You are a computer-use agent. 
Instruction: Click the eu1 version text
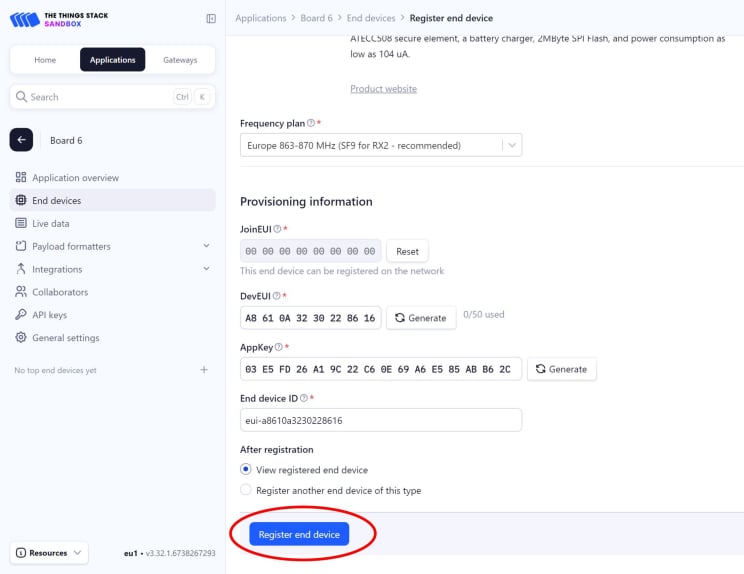(169, 553)
